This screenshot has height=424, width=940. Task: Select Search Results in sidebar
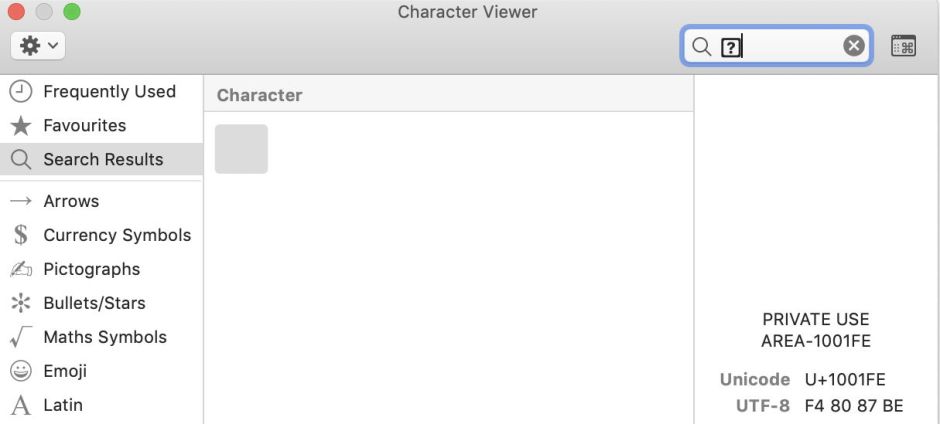tap(103, 159)
